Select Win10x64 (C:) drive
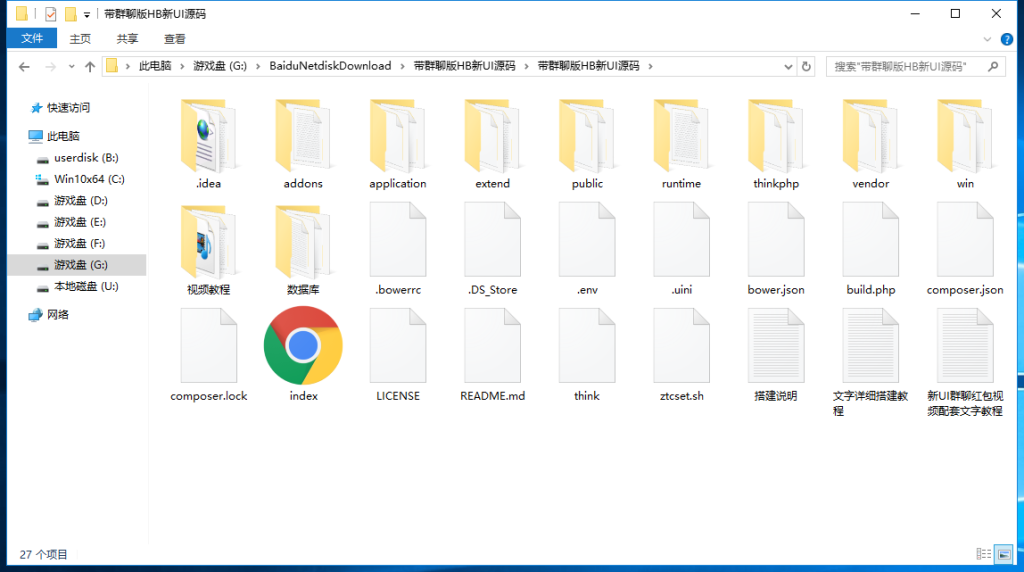Viewport: 1024px width, 572px height. pos(89,179)
